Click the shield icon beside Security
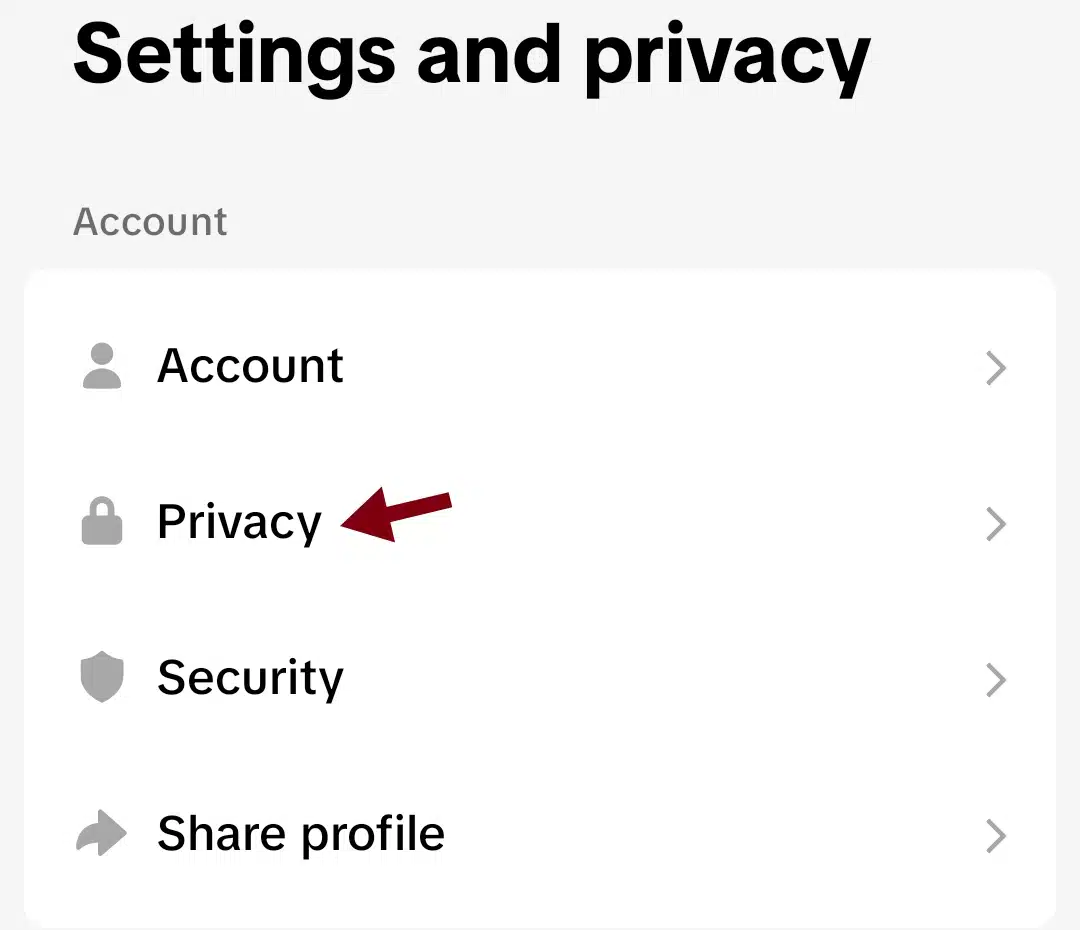The image size is (1080, 930). (x=102, y=676)
